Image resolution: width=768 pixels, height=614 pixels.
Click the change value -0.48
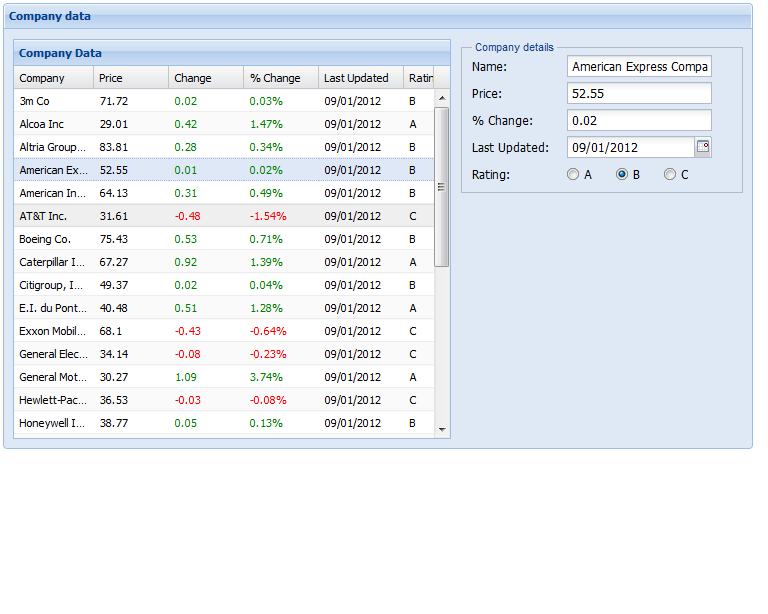click(x=188, y=216)
